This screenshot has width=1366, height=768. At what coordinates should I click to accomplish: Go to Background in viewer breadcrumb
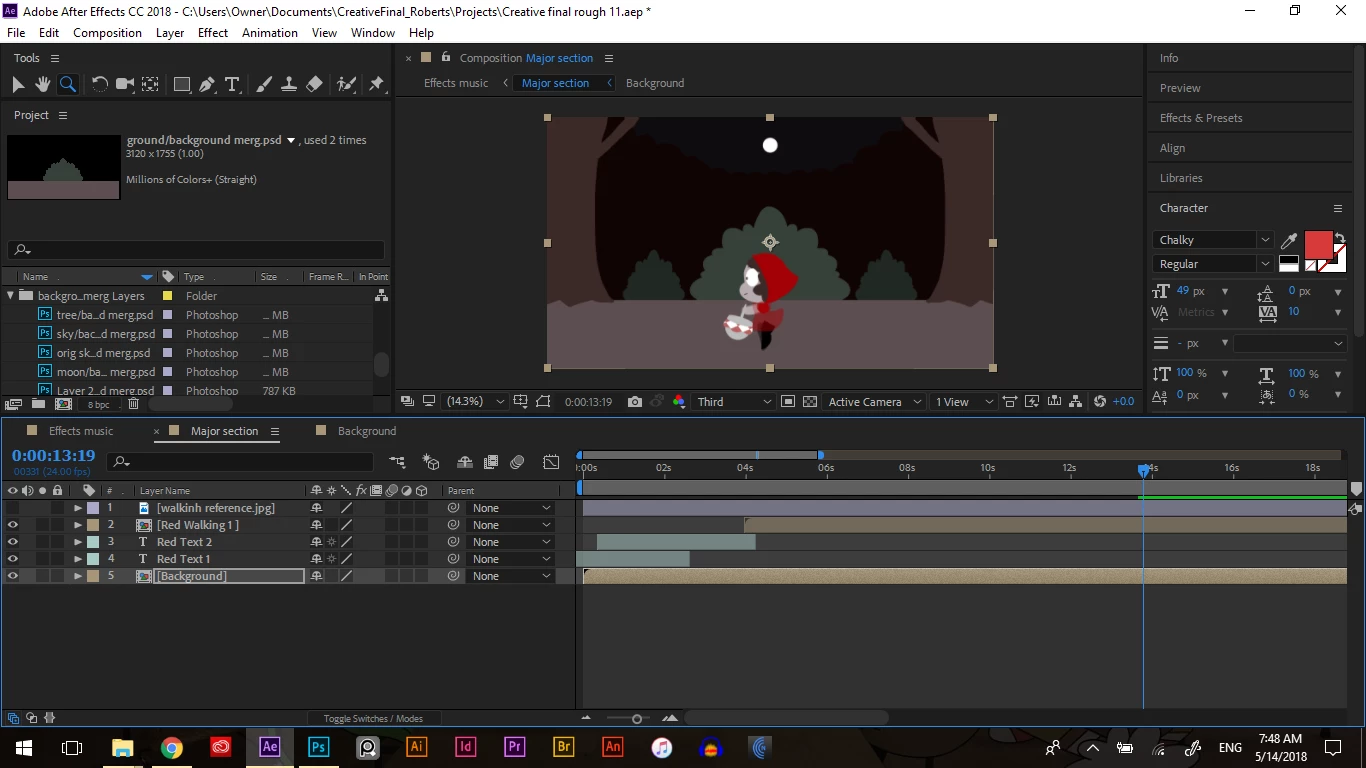(x=655, y=83)
